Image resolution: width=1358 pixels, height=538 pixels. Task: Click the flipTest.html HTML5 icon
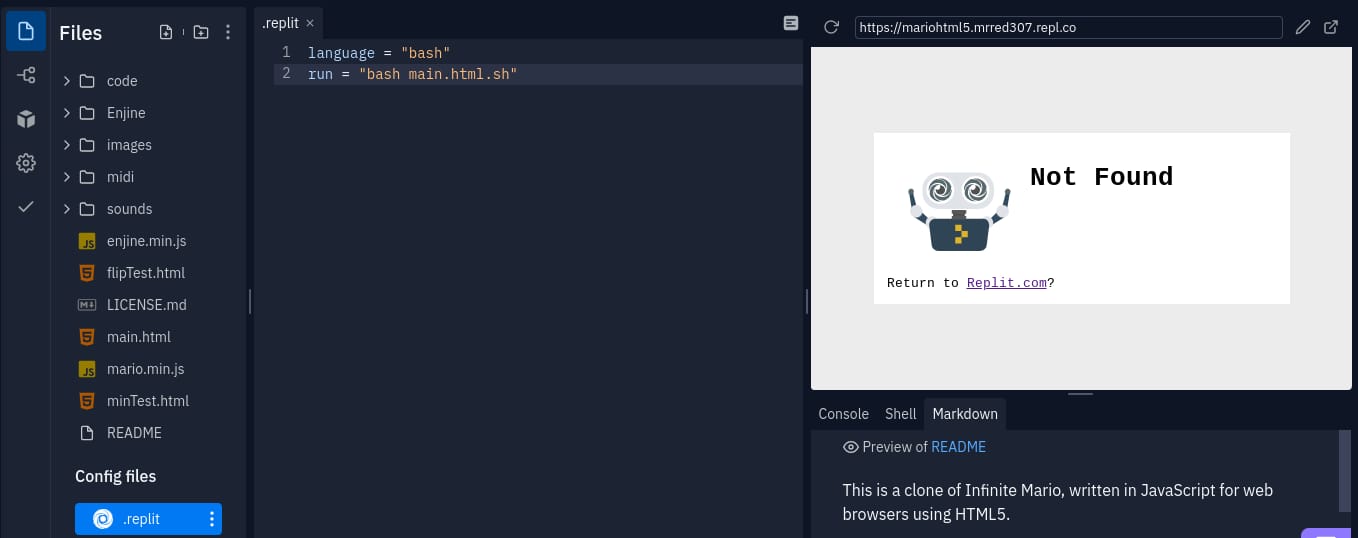coord(87,273)
